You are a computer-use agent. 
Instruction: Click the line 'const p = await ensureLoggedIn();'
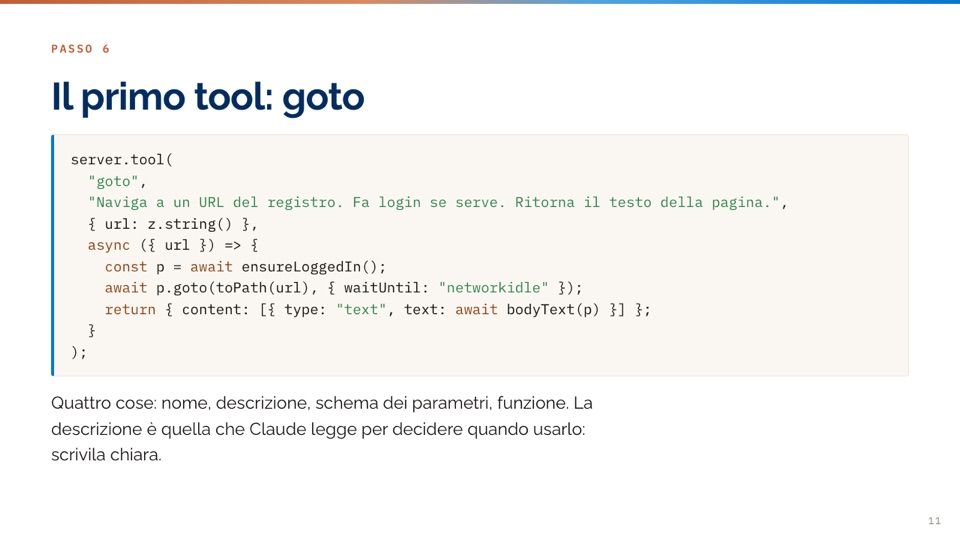(246, 267)
